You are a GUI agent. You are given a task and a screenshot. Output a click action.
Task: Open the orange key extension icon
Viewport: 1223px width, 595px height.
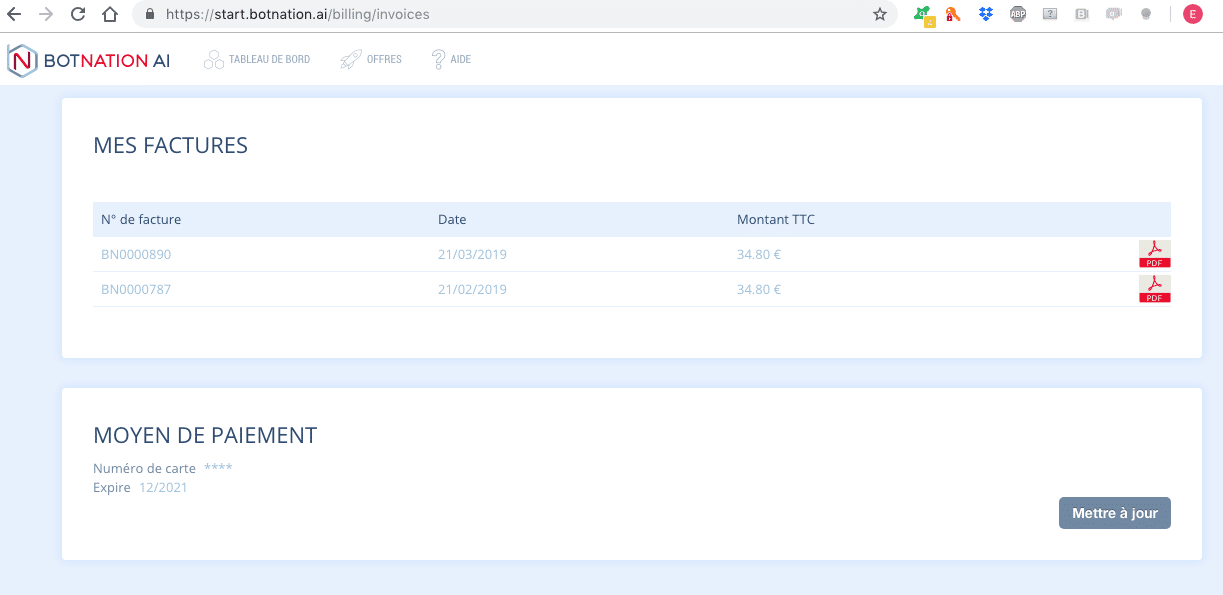[952, 14]
